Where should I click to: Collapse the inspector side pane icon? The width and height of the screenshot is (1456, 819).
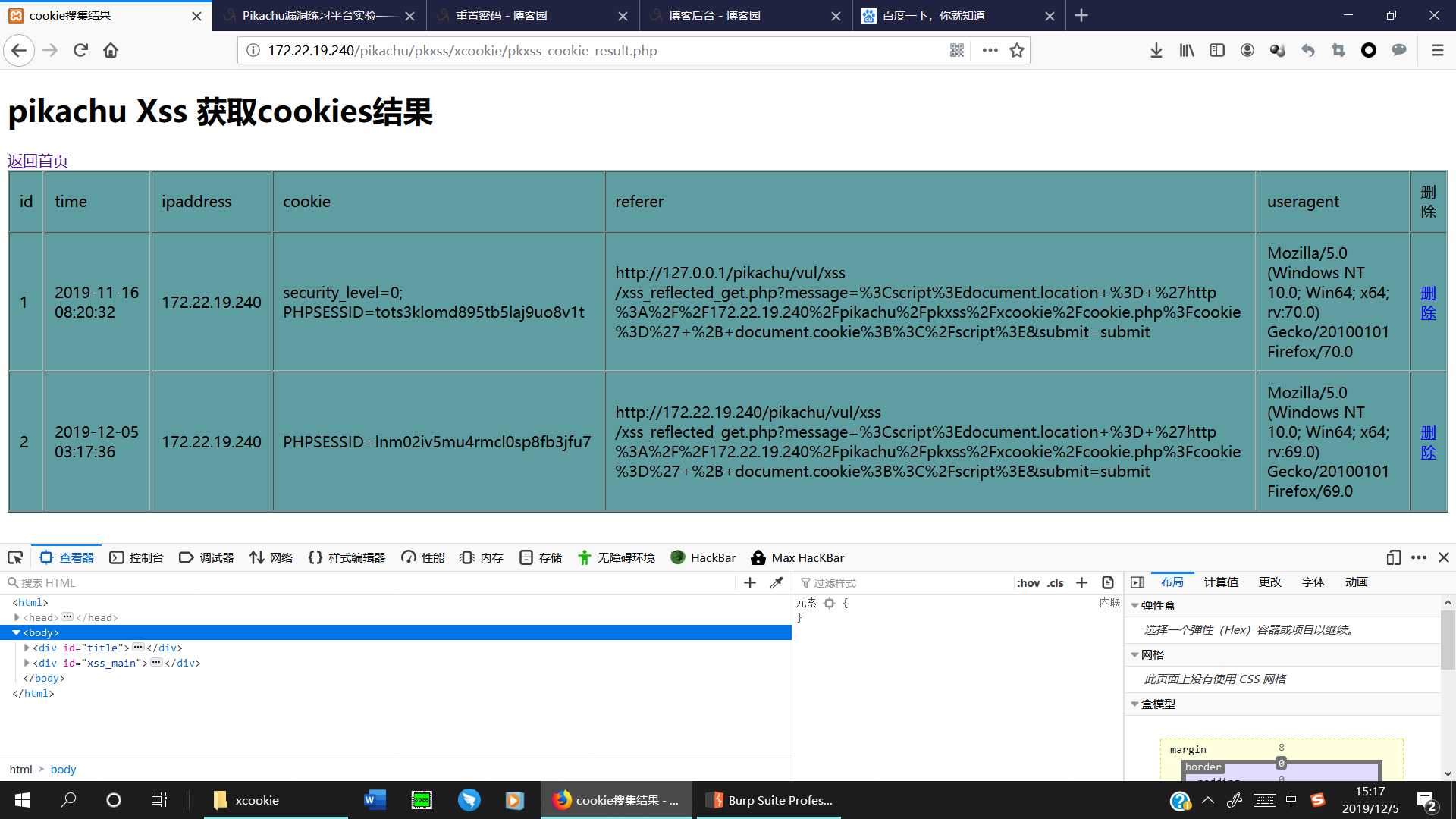point(1137,582)
